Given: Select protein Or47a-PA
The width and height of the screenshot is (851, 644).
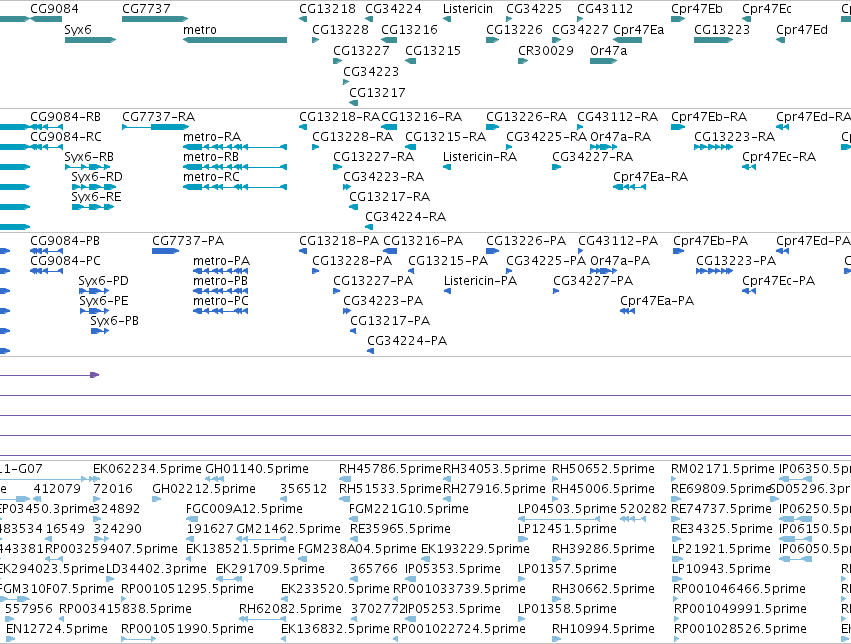Looking at the screenshot, I should click(604, 271).
